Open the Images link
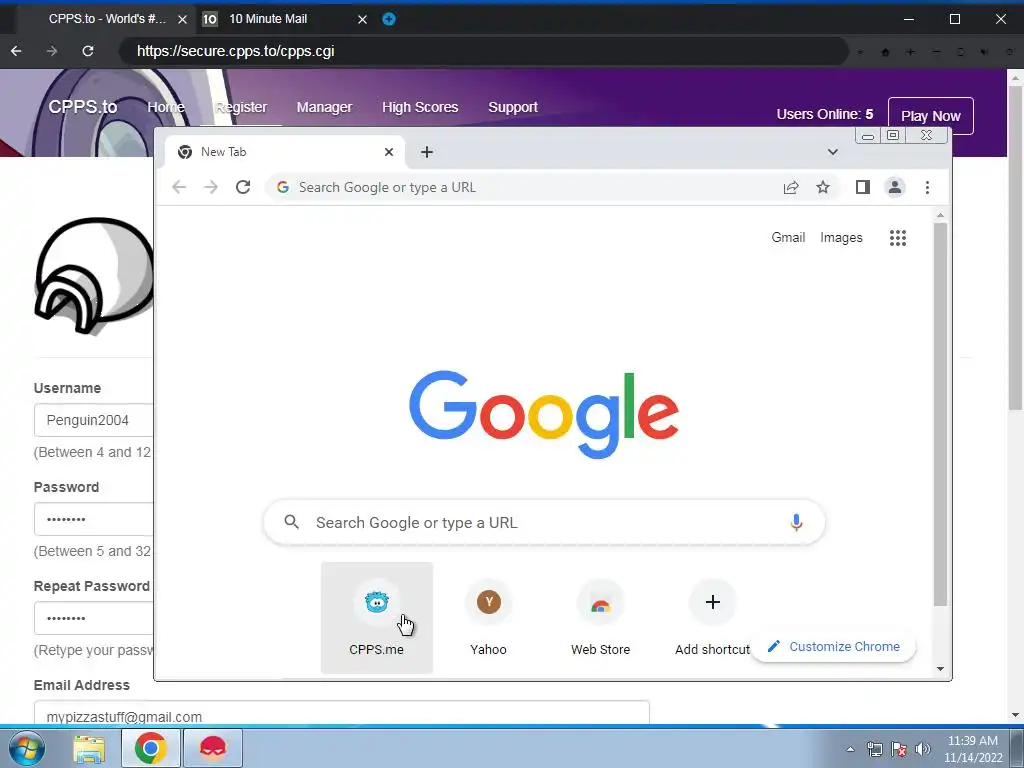 (841, 238)
